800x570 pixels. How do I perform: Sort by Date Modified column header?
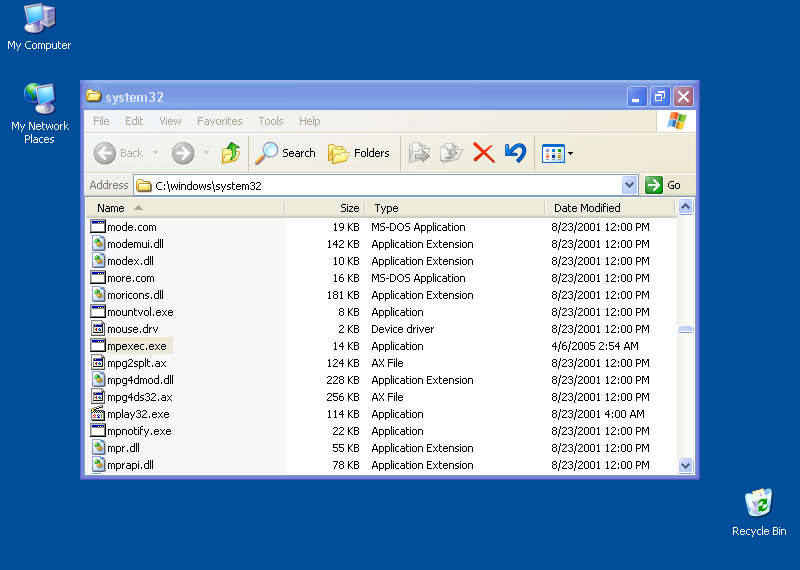610,208
